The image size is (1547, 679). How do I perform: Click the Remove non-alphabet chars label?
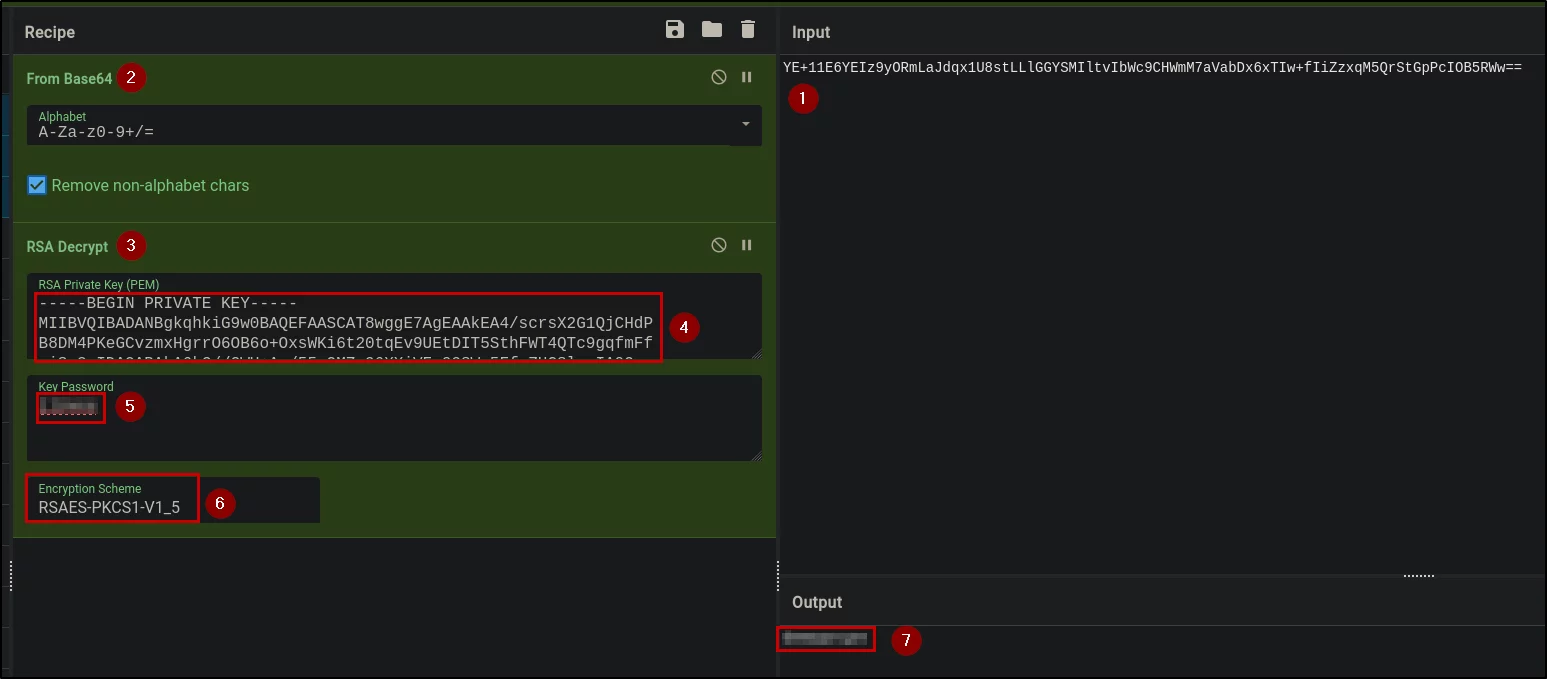point(150,185)
